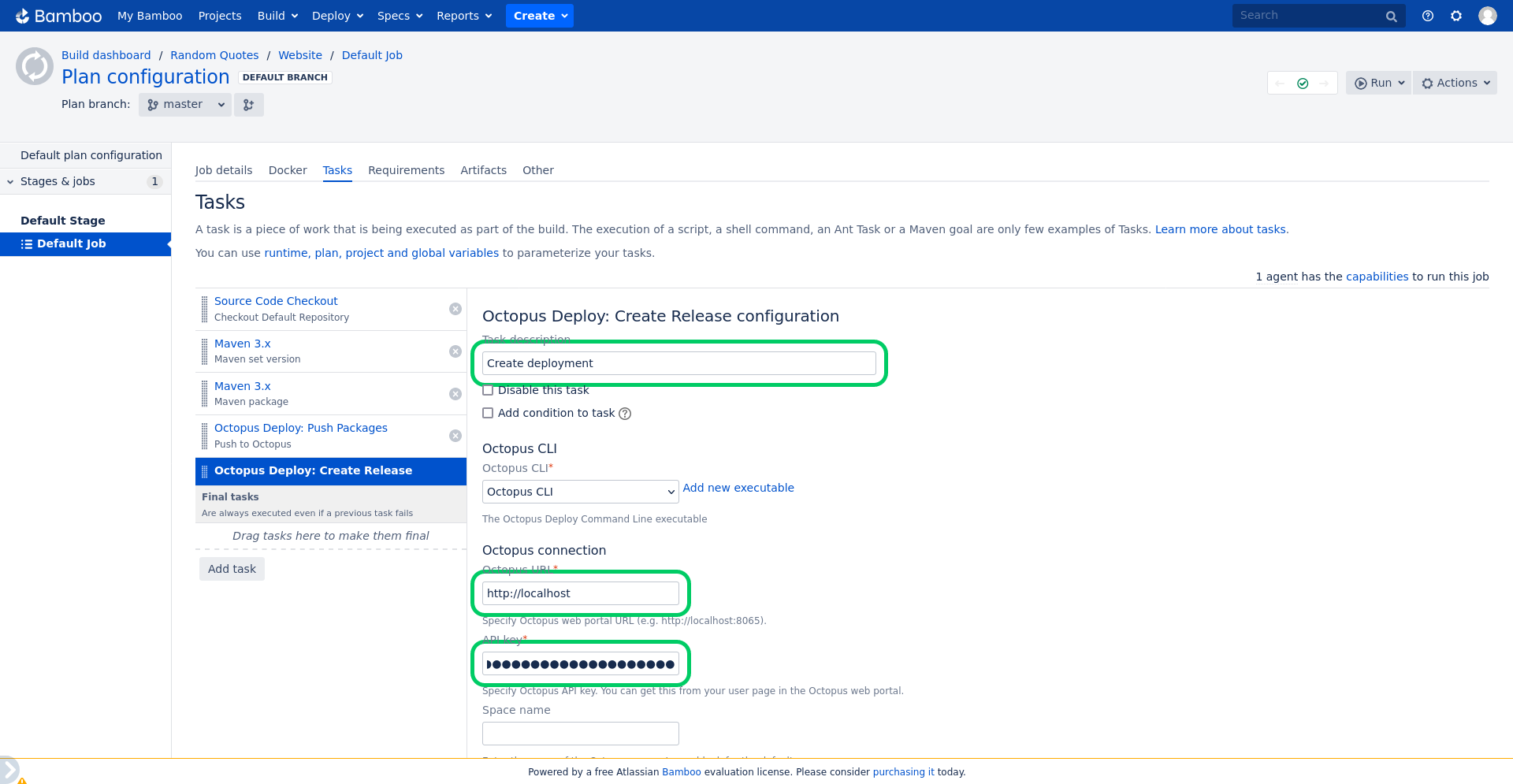Open My Bamboo in the top nav

(x=150, y=16)
